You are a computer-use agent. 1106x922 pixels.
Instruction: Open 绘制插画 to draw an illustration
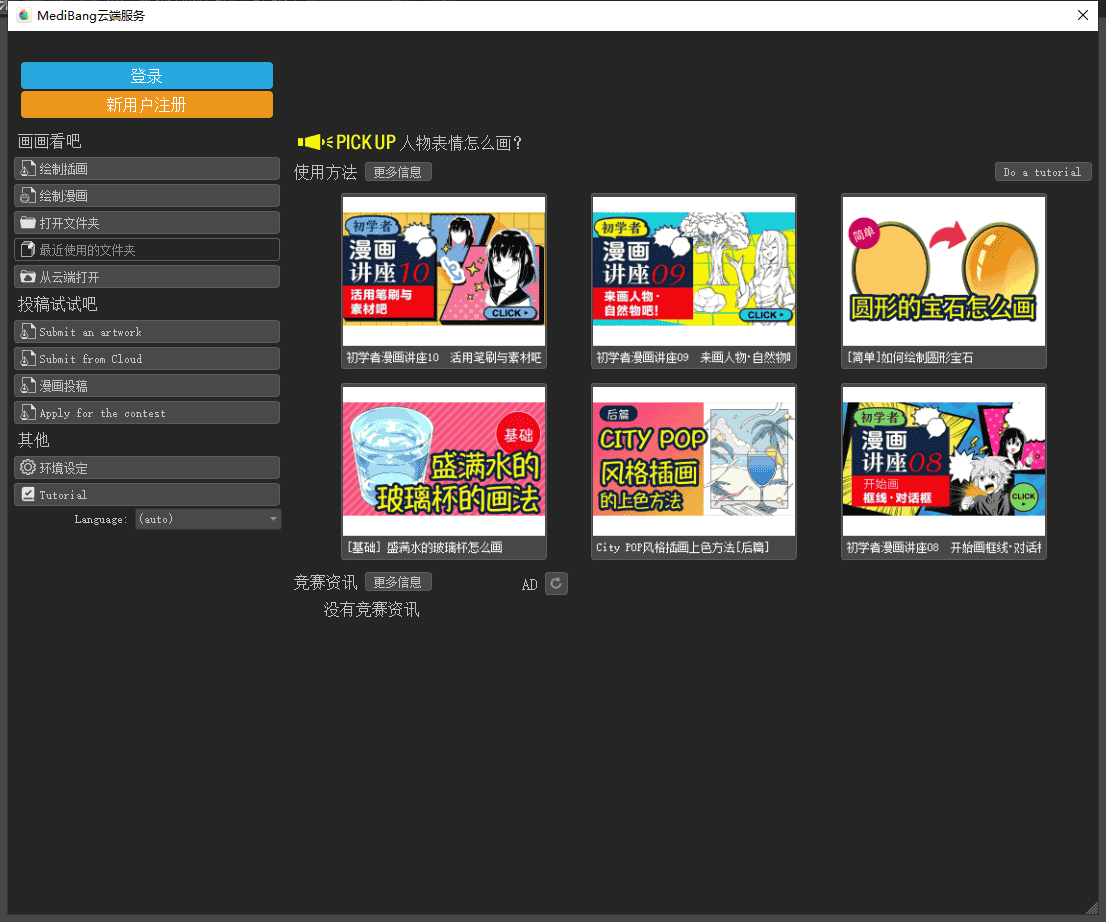pyautogui.click(x=146, y=169)
